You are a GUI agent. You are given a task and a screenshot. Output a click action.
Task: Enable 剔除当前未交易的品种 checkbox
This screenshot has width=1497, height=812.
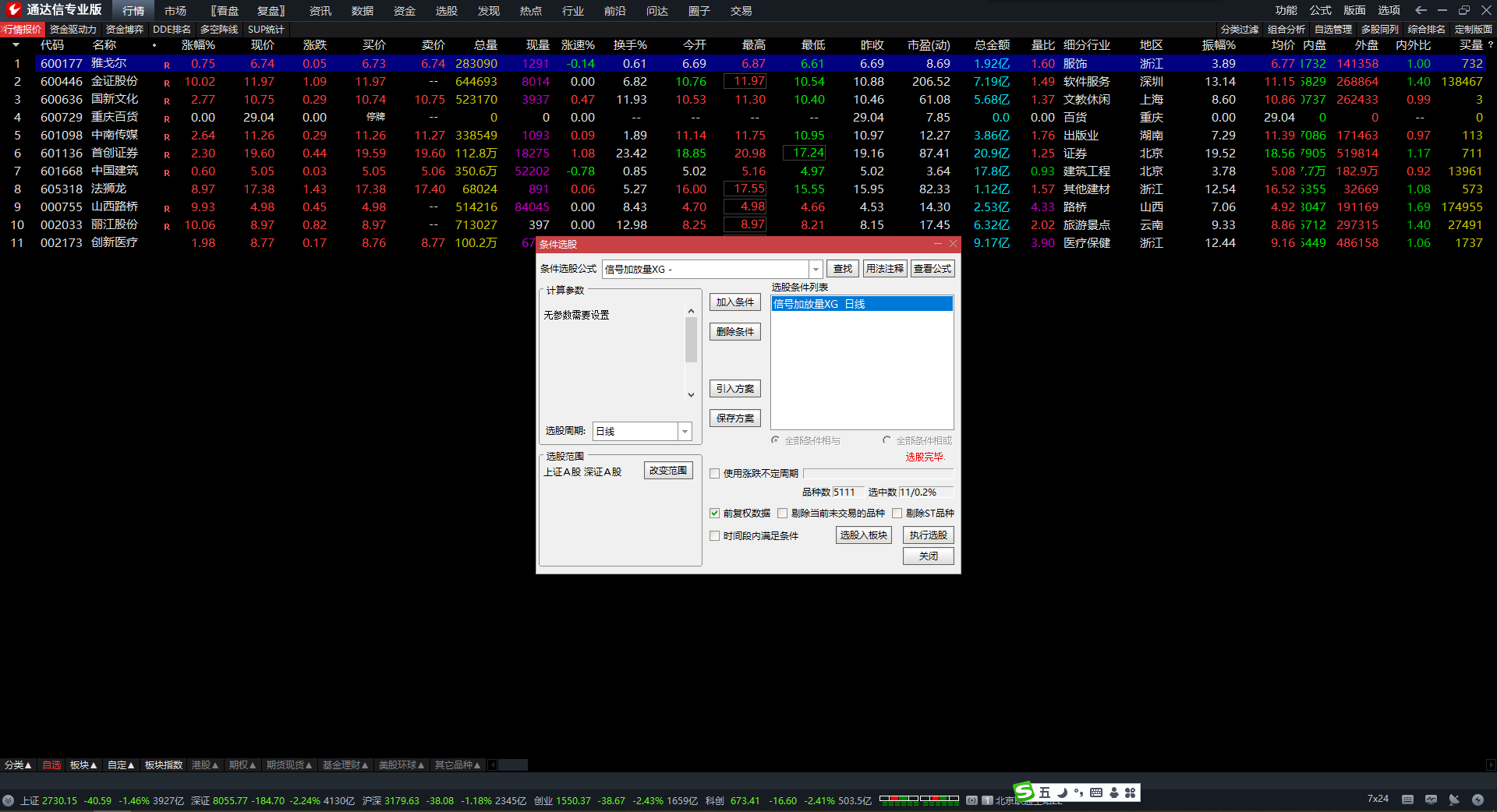click(x=782, y=513)
